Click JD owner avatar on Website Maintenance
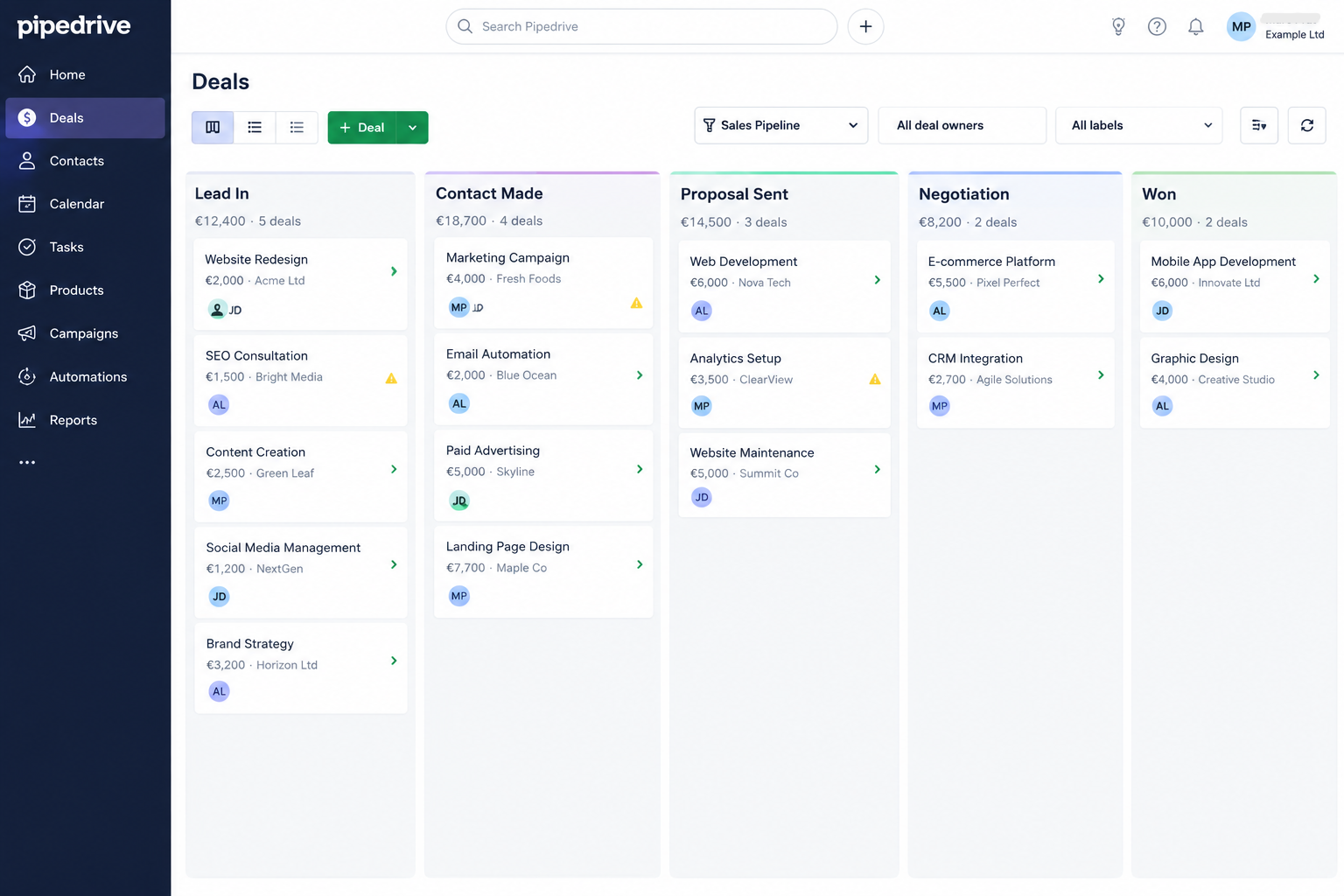1344x896 pixels. click(x=701, y=497)
